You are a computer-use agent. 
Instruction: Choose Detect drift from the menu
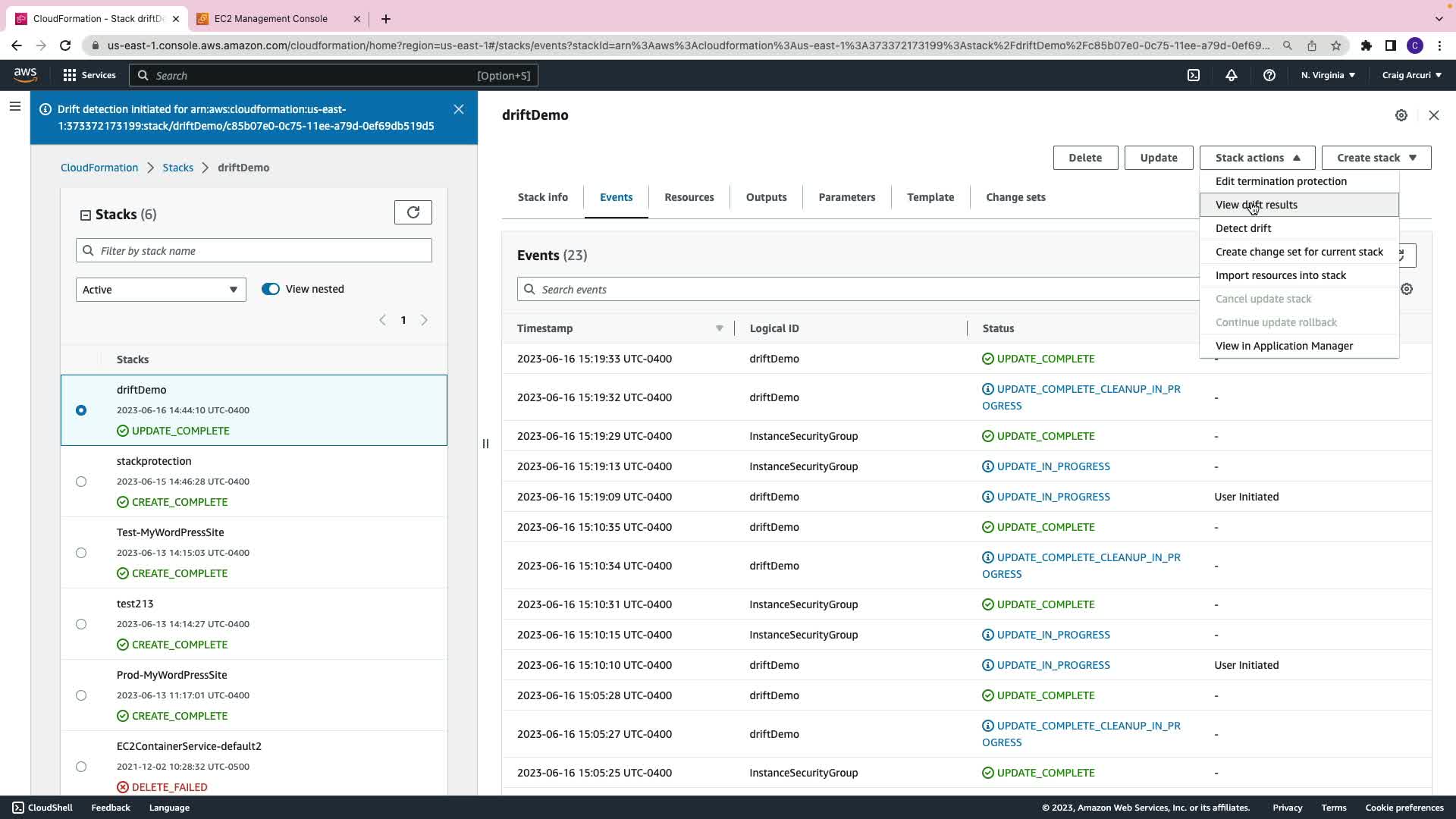[x=1243, y=228]
